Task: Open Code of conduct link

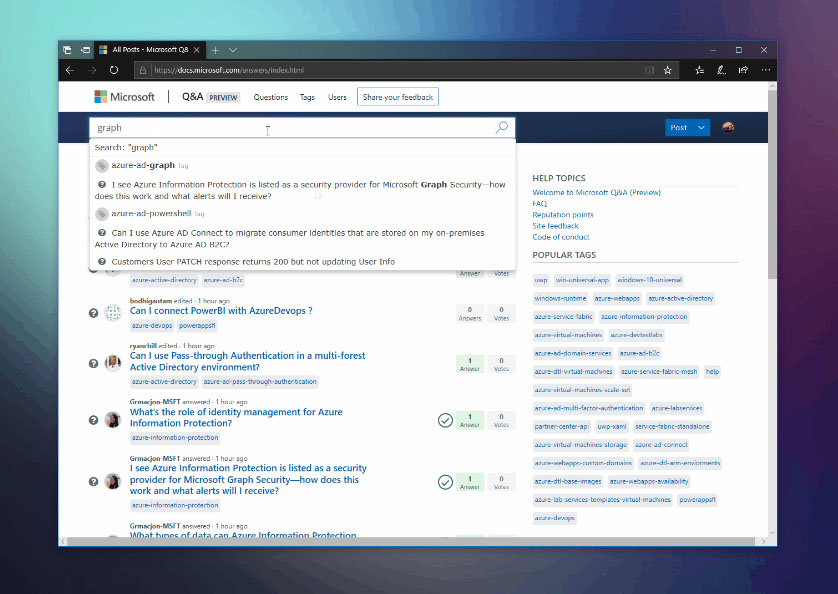Action: [561, 237]
